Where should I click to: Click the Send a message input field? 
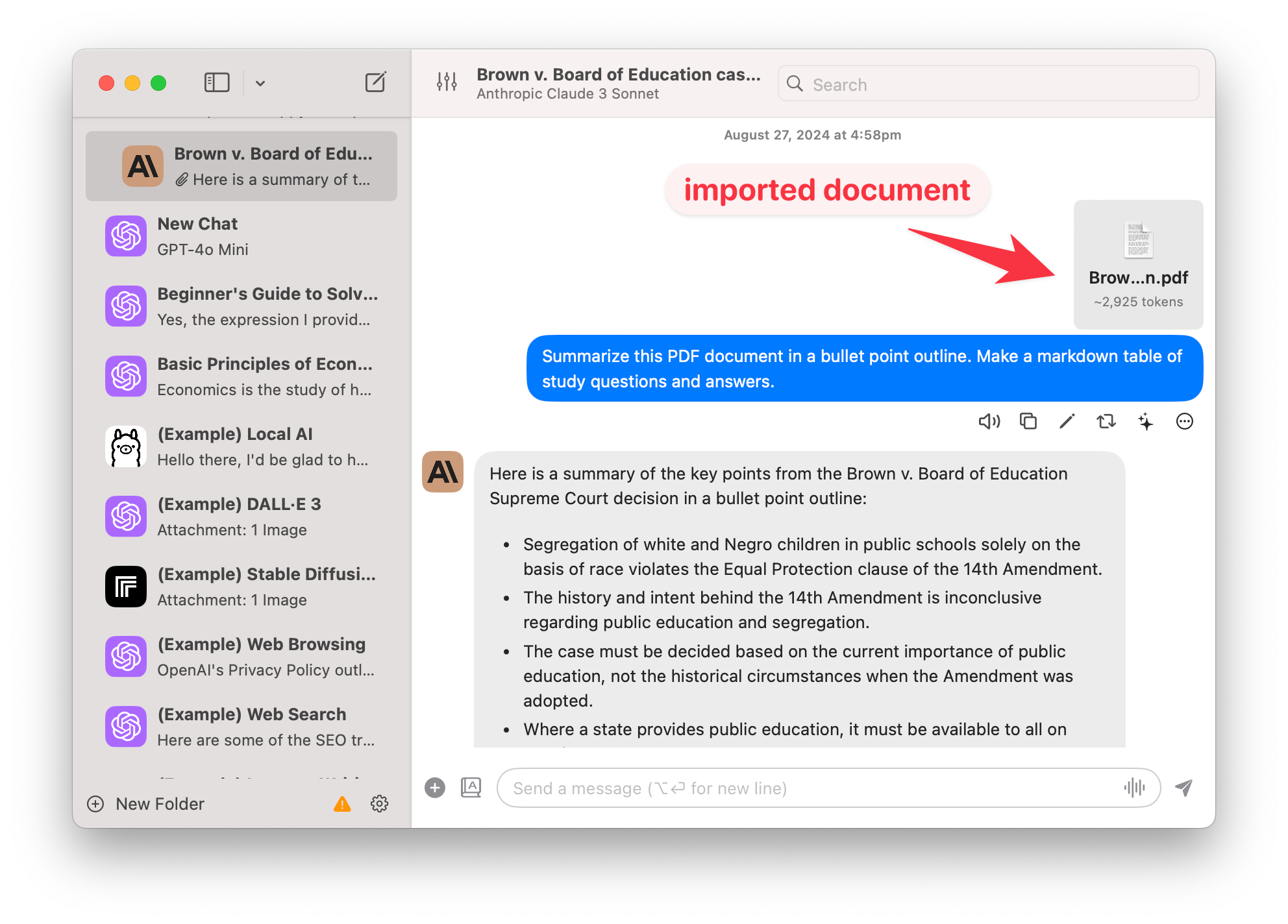(829, 788)
